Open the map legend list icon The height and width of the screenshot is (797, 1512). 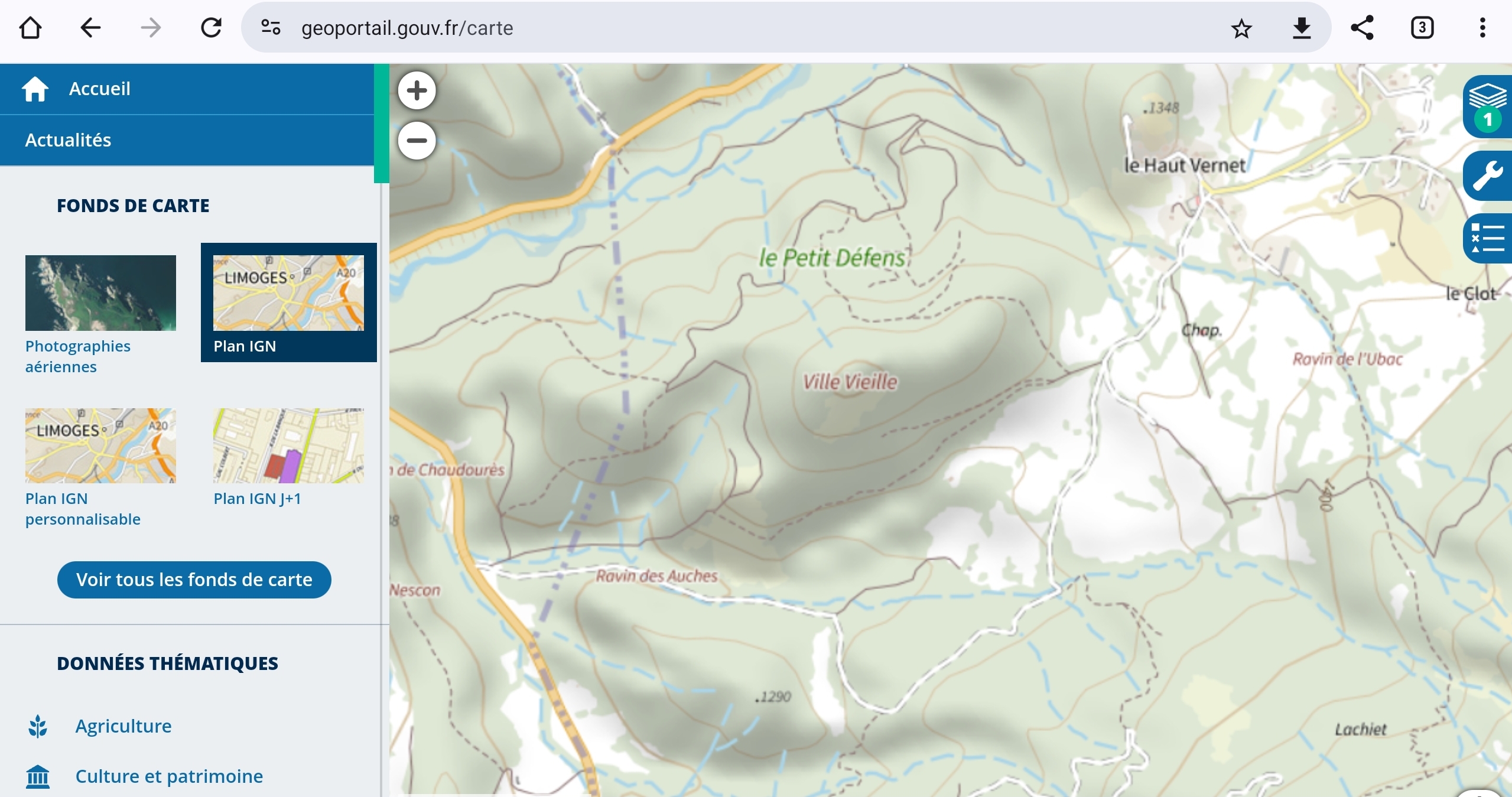1488,238
